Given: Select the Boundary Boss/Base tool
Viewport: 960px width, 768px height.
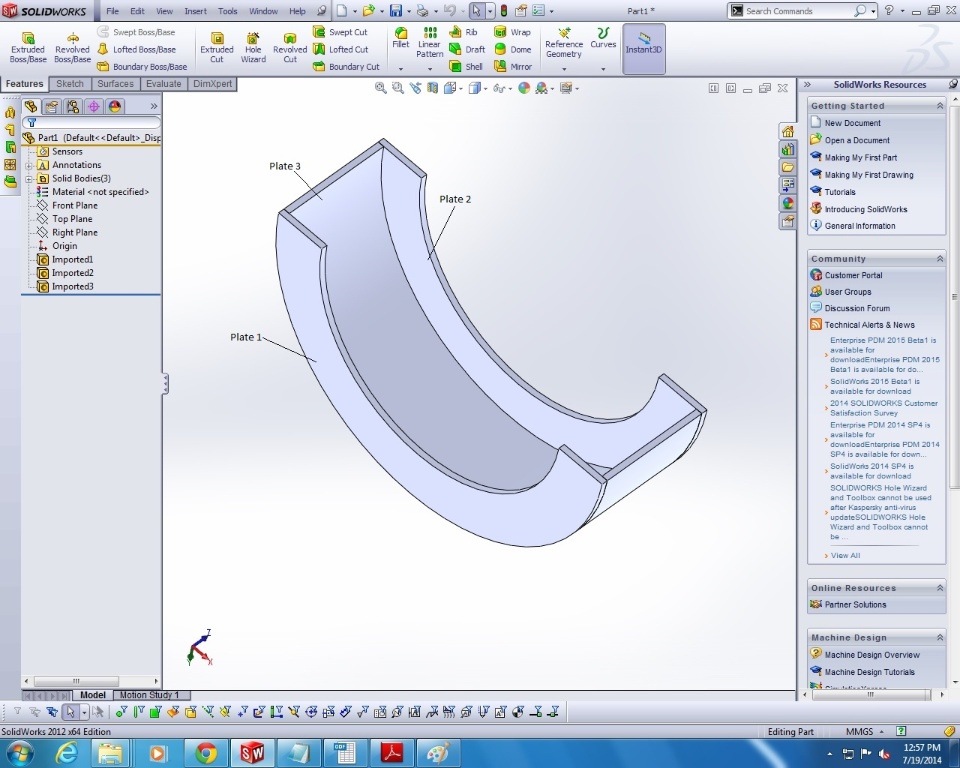Looking at the screenshot, I should 142,66.
